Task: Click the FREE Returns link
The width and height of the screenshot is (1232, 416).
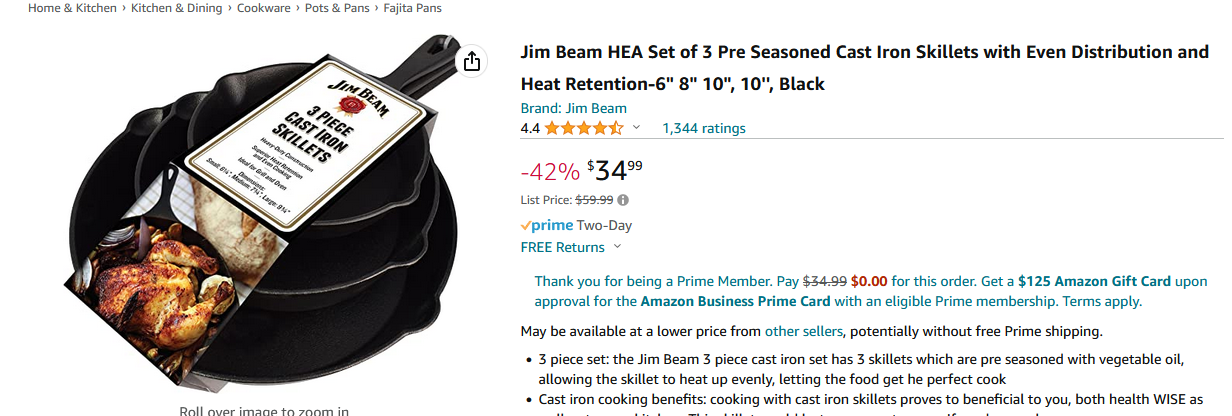Action: point(562,247)
